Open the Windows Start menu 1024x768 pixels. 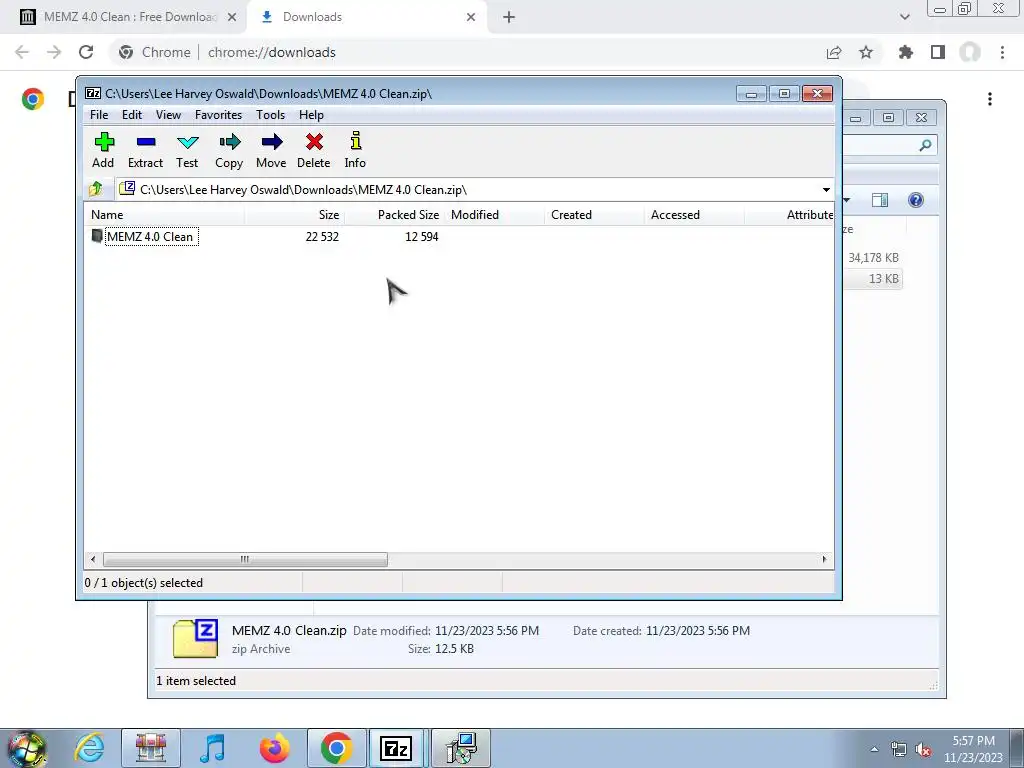27,749
